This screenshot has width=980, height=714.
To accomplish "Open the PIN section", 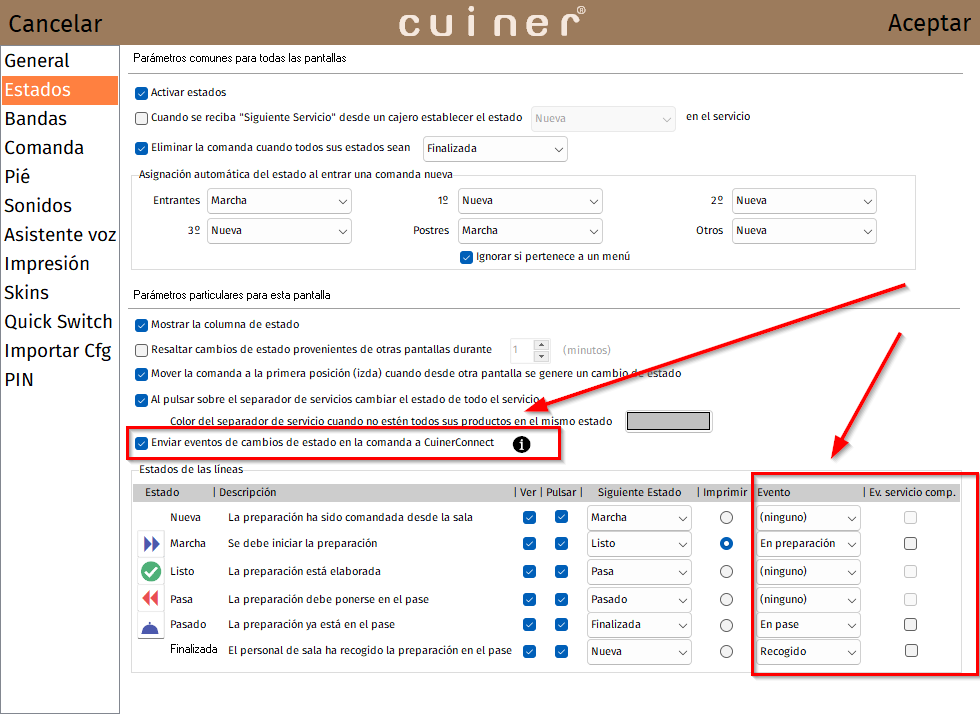I will pos(60,380).
